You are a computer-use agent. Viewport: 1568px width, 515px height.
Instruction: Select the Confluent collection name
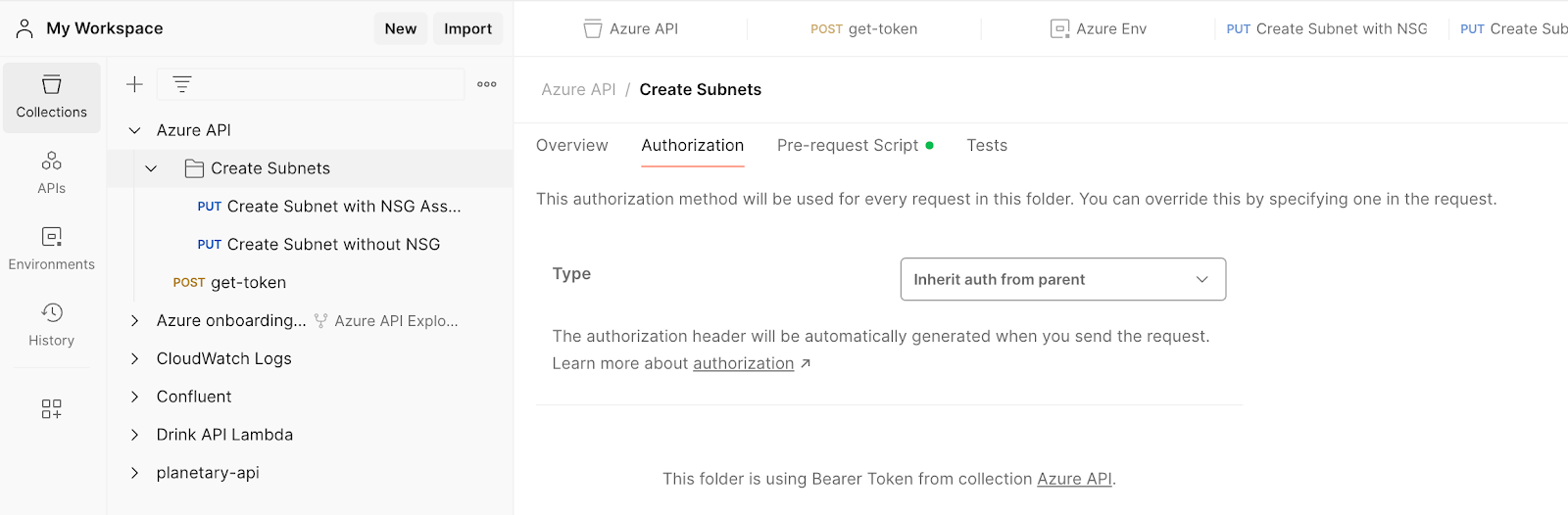pos(194,397)
